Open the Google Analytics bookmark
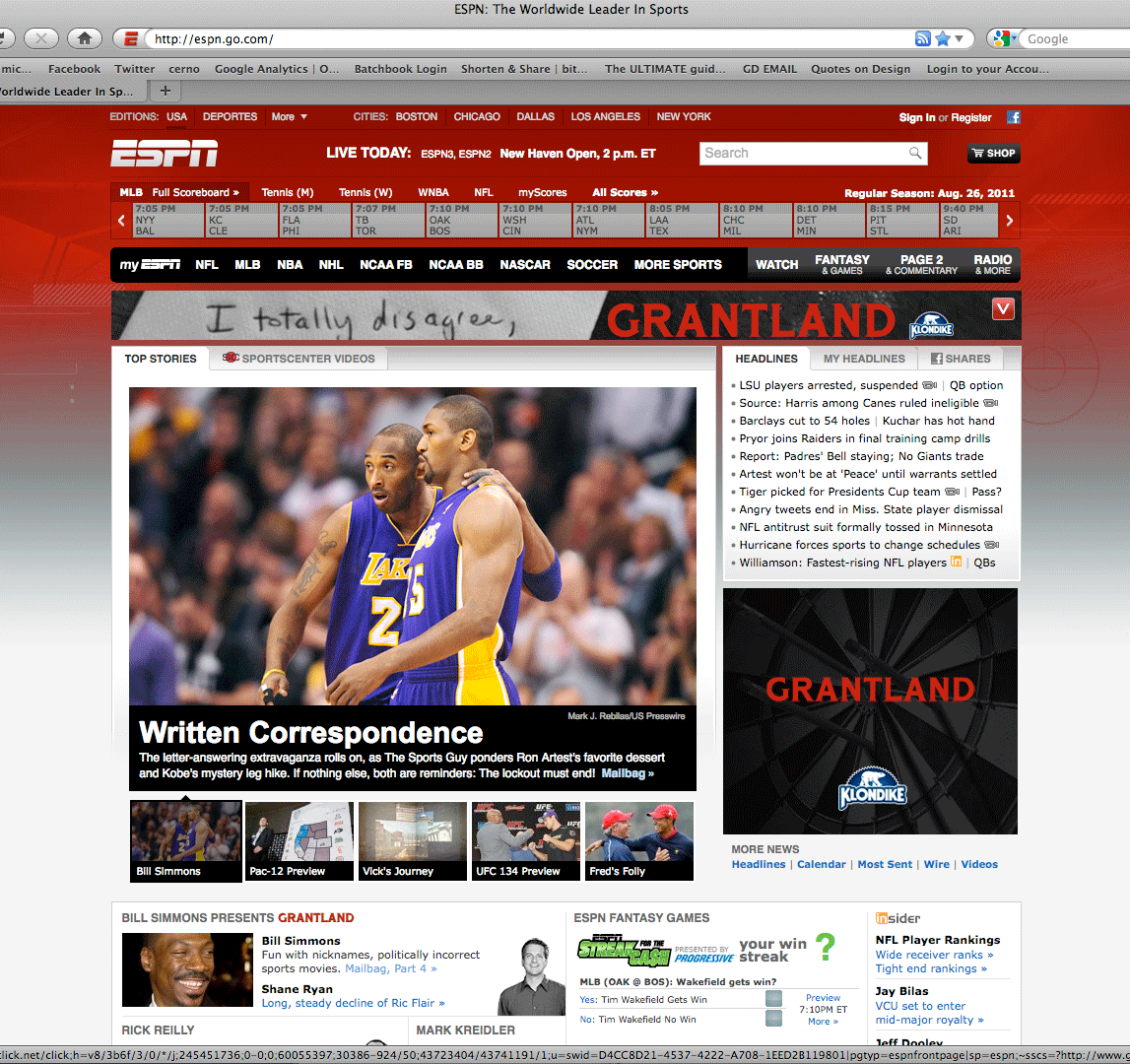Viewport: 1130px width, 1064px height. 277,69
